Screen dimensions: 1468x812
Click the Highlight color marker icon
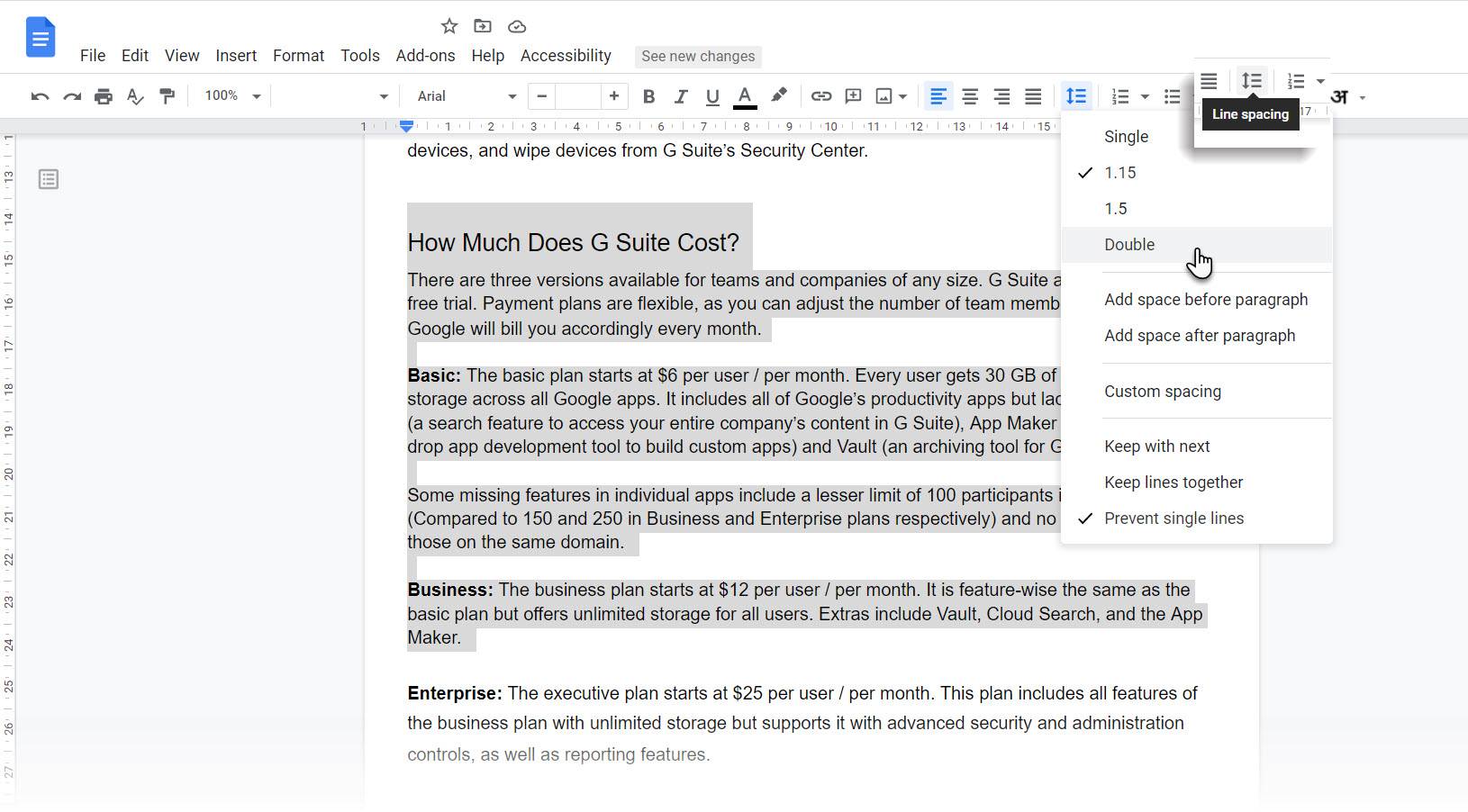[779, 95]
